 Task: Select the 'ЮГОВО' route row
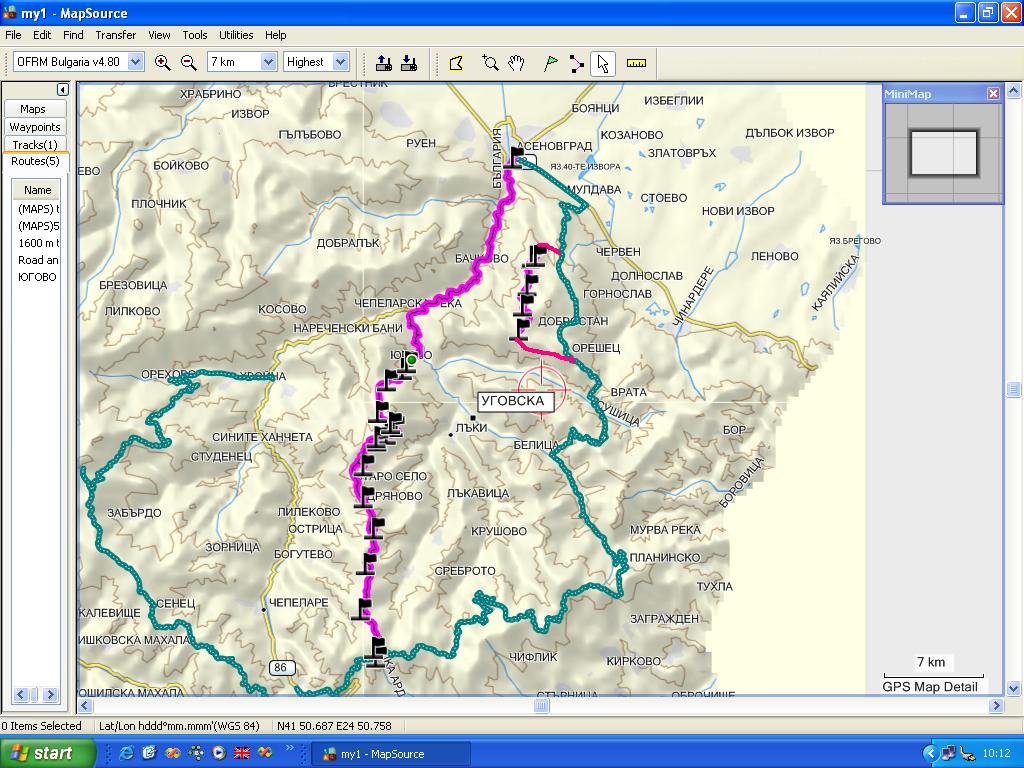tap(37, 277)
